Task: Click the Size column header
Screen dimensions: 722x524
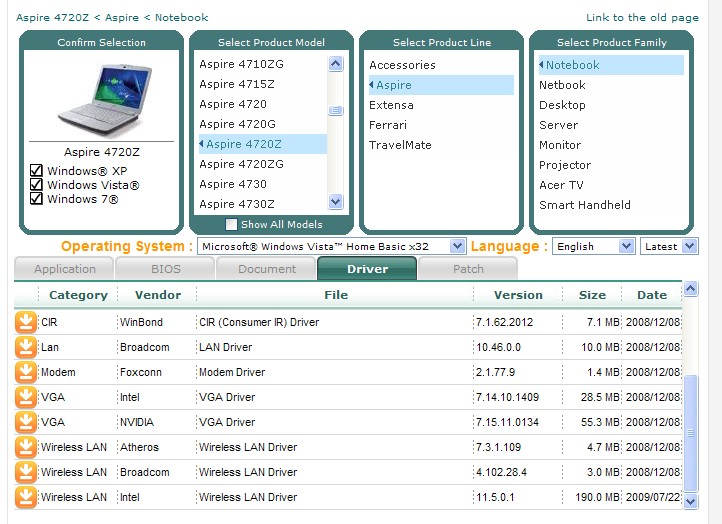Action: point(592,295)
